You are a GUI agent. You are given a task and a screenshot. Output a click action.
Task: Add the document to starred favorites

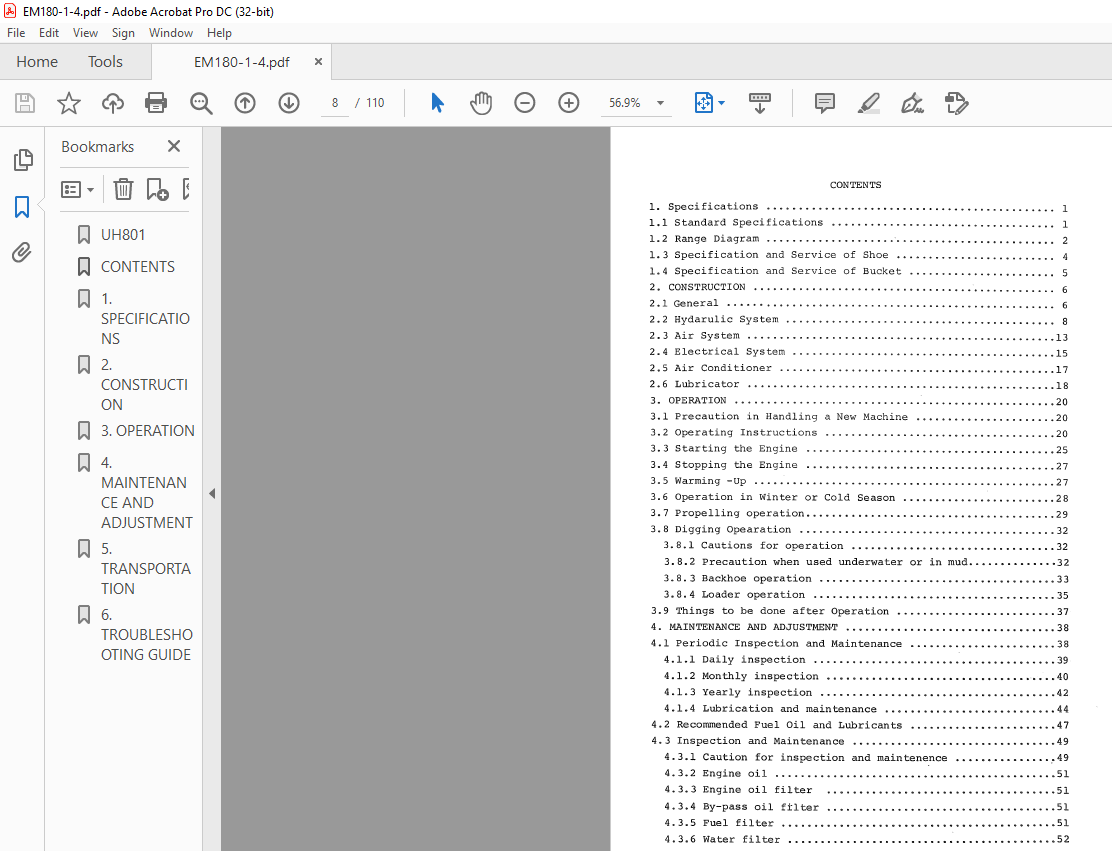click(69, 103)
